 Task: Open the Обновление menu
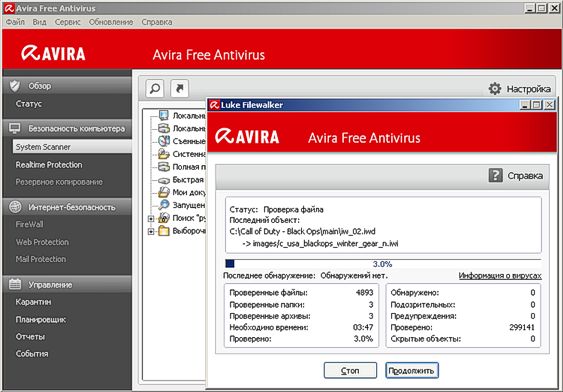tap(111, 22)
